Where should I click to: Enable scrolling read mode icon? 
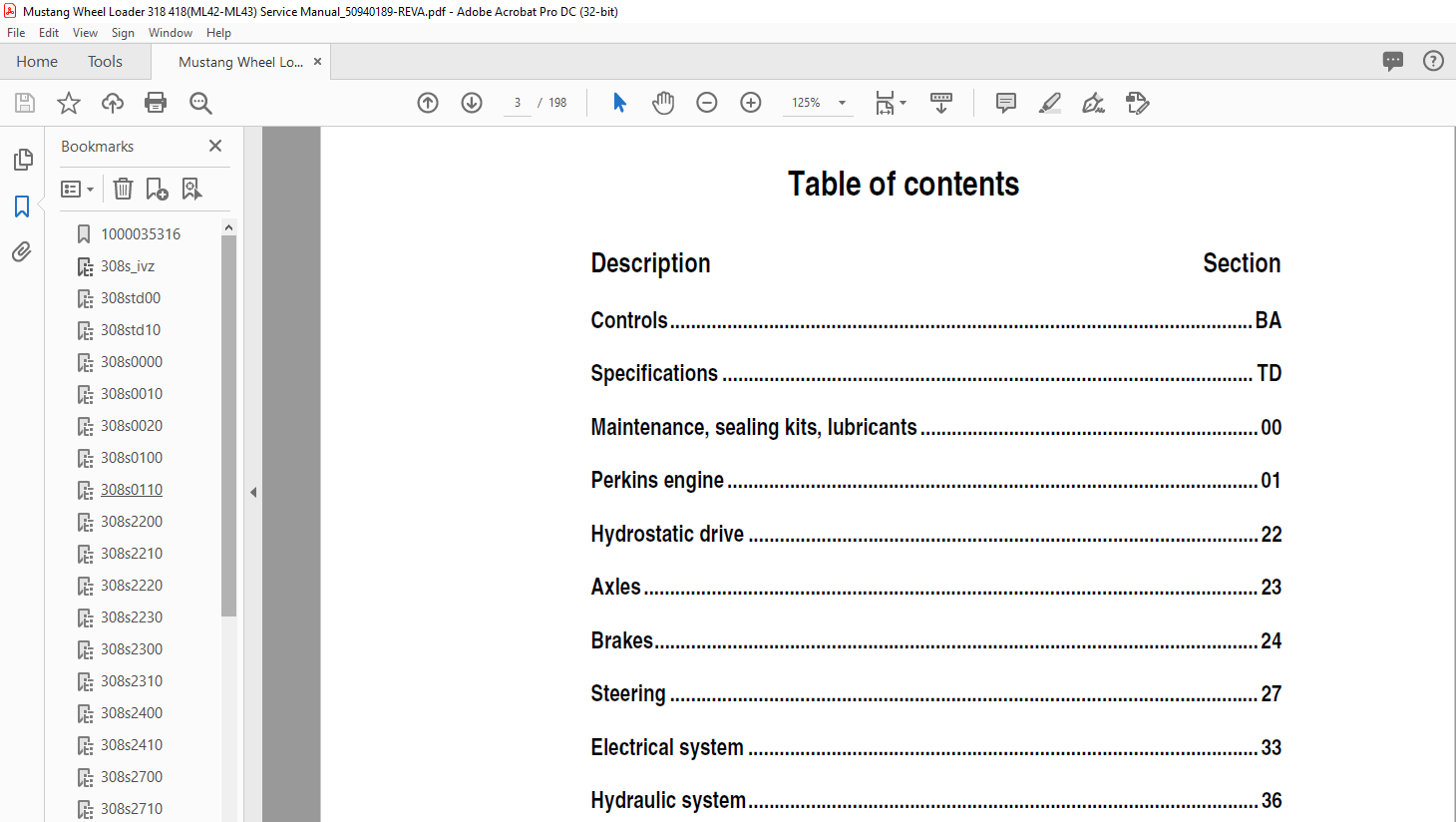(x=941, y=103)
